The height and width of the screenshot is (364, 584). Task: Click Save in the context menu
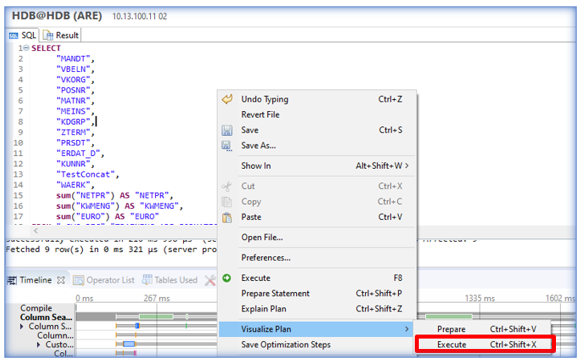[317, 130]
